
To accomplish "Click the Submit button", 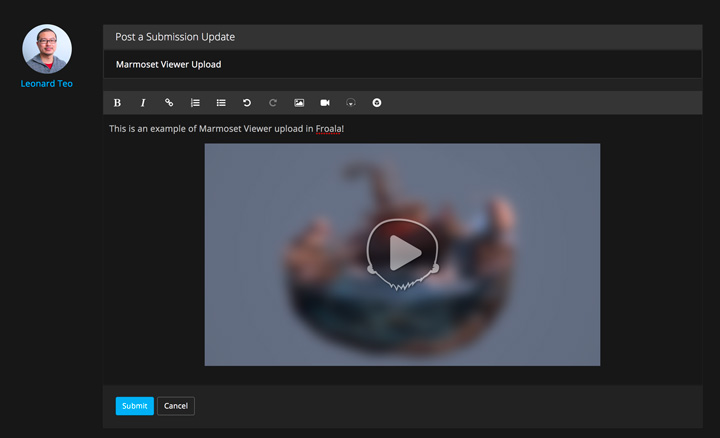I will click(x=134, y=406).
